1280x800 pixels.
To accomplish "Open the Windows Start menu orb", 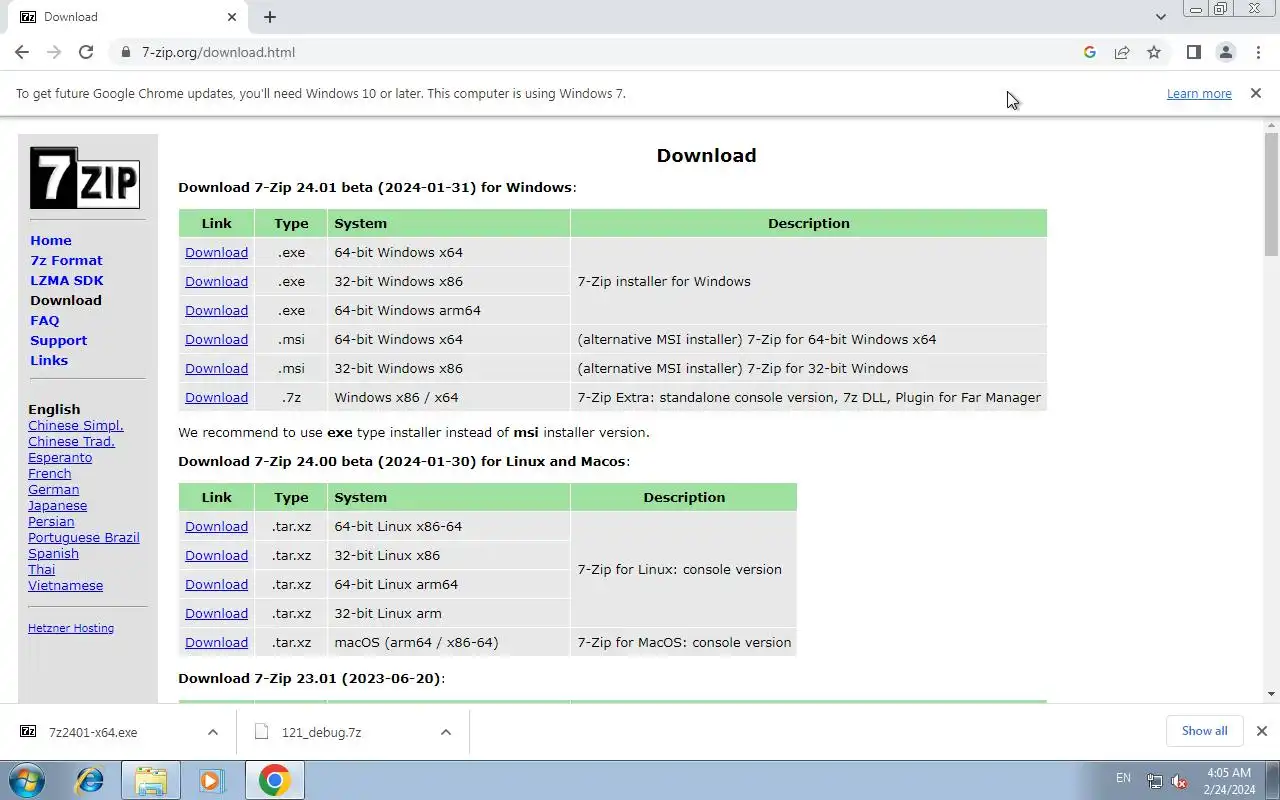I will (27, 780).
